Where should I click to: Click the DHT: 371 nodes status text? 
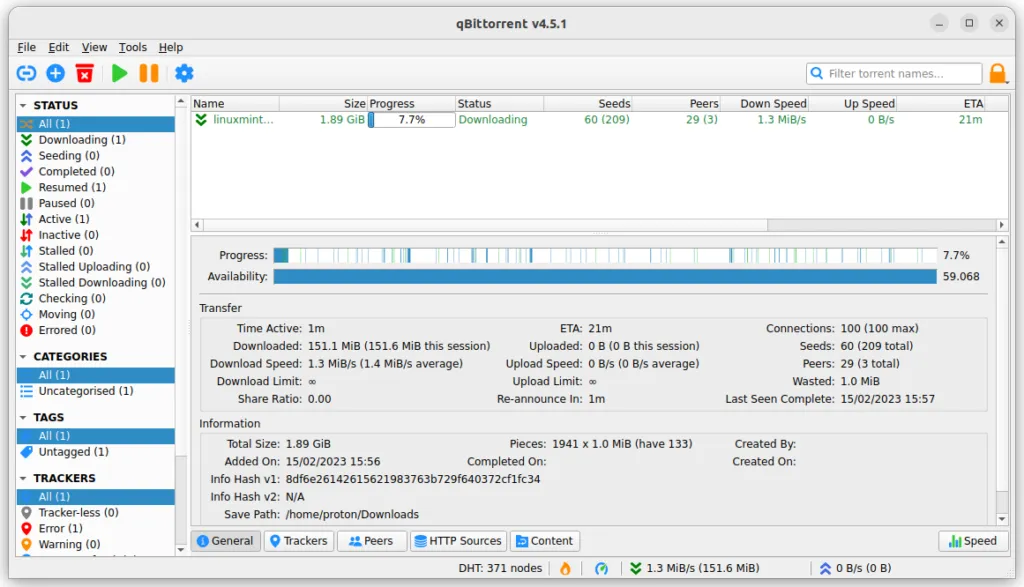point(500,569)
